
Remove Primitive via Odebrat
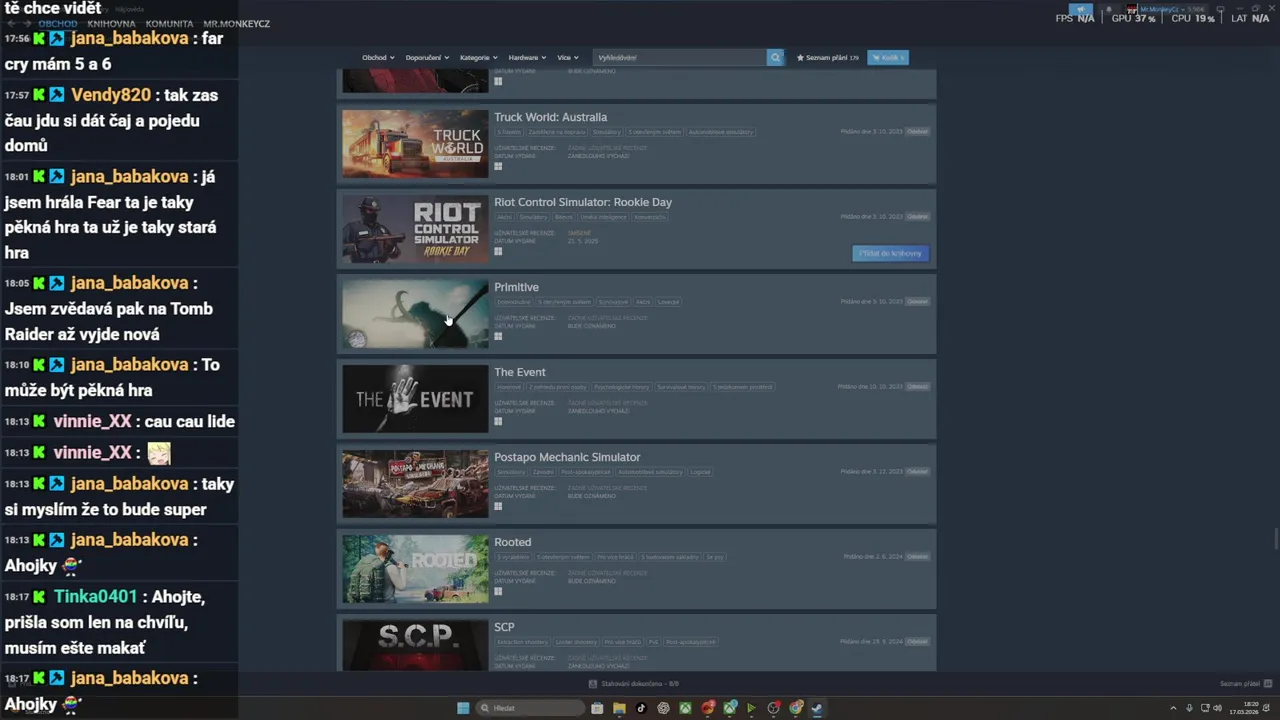[917, 301]
